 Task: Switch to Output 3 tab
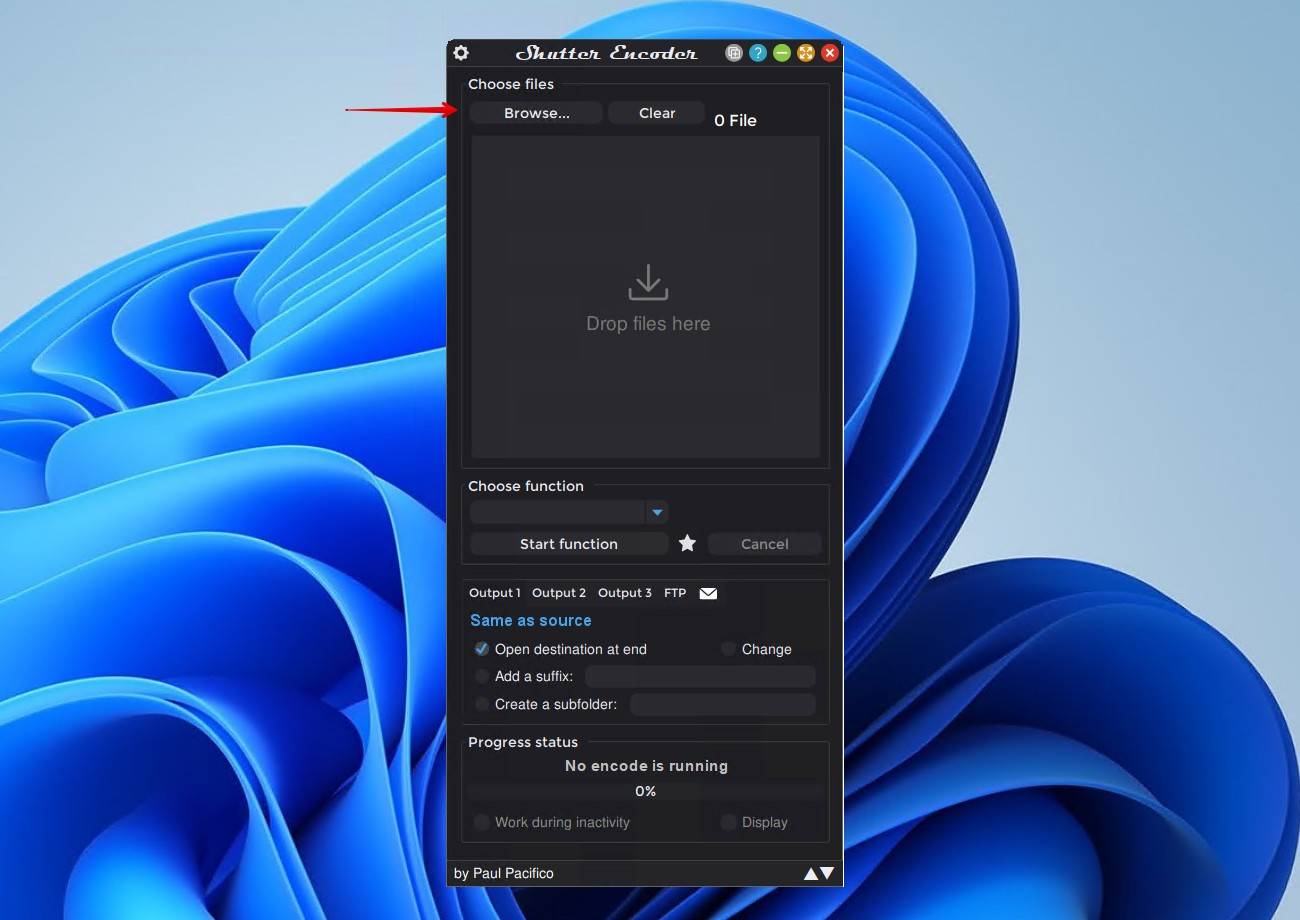(x=625, y=593)
